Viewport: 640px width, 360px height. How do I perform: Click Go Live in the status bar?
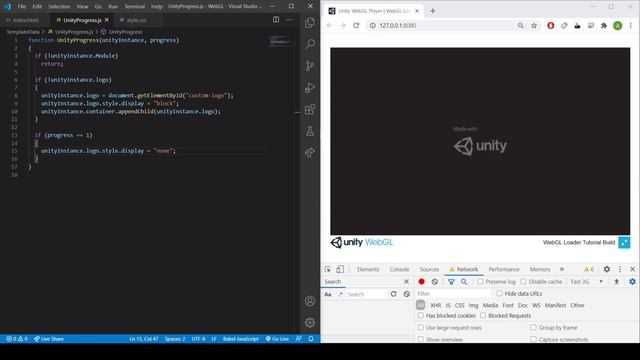point(277,339)
